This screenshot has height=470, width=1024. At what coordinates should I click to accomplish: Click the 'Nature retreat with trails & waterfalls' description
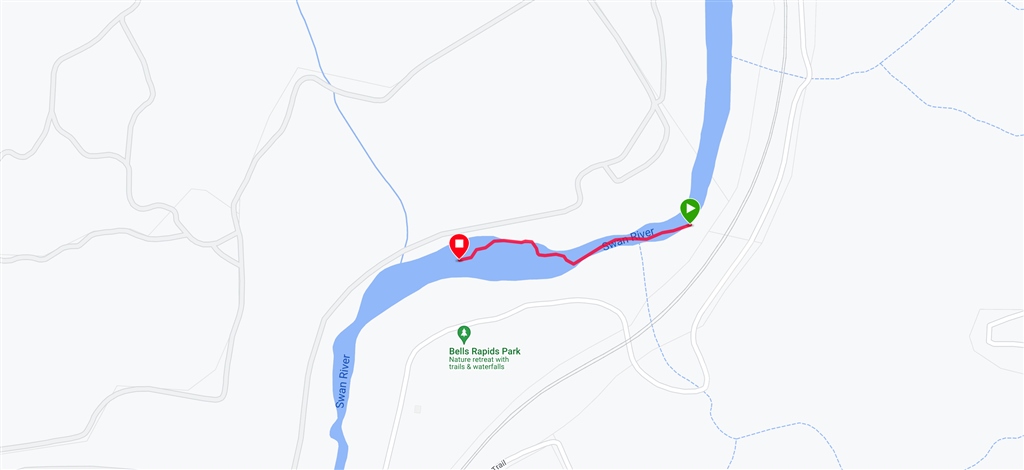click(x=479, y=363)
